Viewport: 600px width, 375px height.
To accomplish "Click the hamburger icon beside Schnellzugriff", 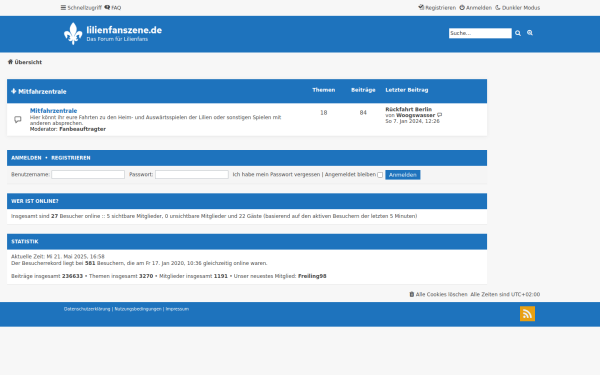I will (63, 7).
